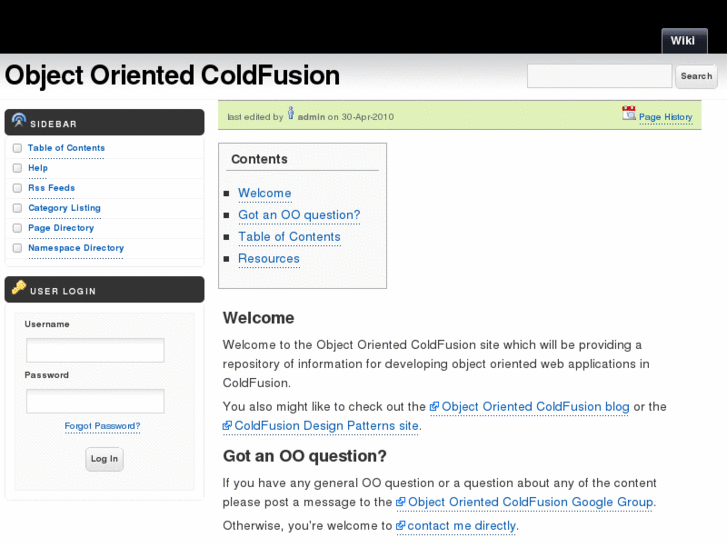
Task: Click the Search button
Action: (696, 76)
